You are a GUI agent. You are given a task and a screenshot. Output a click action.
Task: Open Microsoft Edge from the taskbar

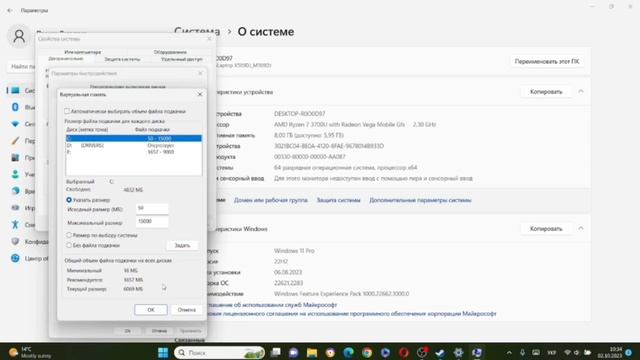(349, 352)
